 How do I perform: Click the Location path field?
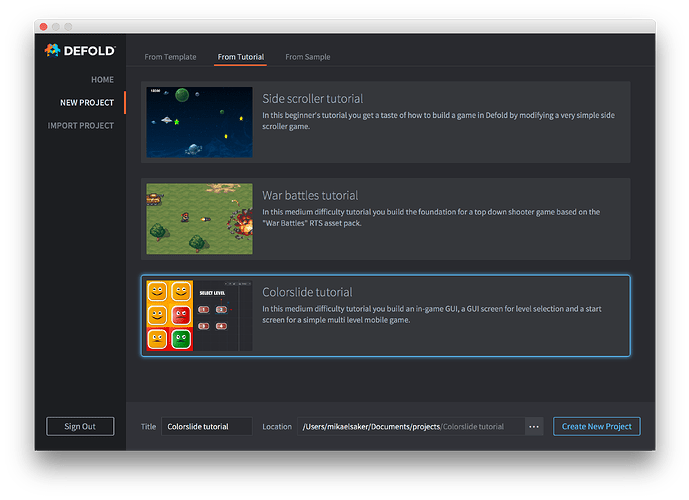point(408,427)
